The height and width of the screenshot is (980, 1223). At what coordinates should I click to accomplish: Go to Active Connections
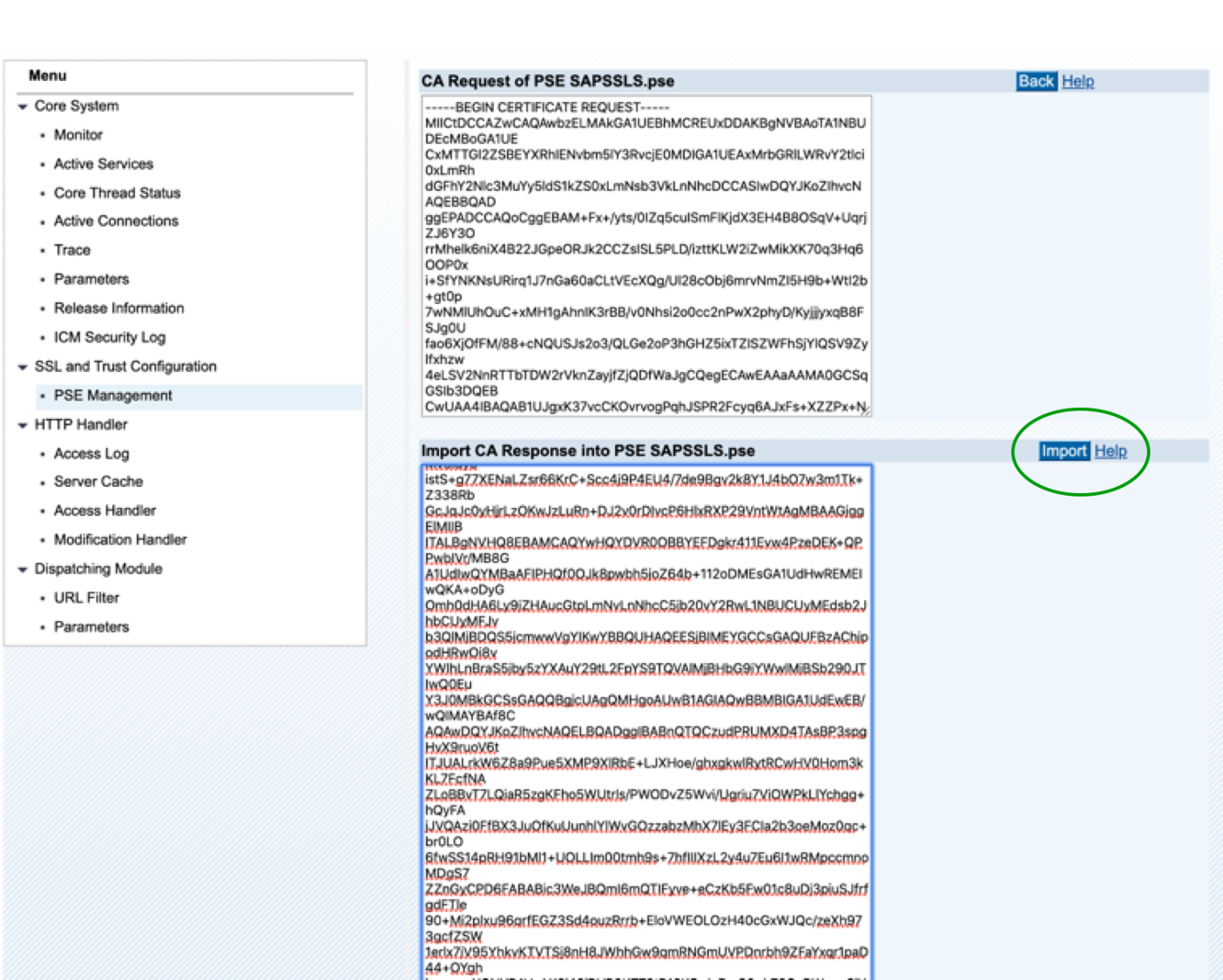tap(116, 221)
